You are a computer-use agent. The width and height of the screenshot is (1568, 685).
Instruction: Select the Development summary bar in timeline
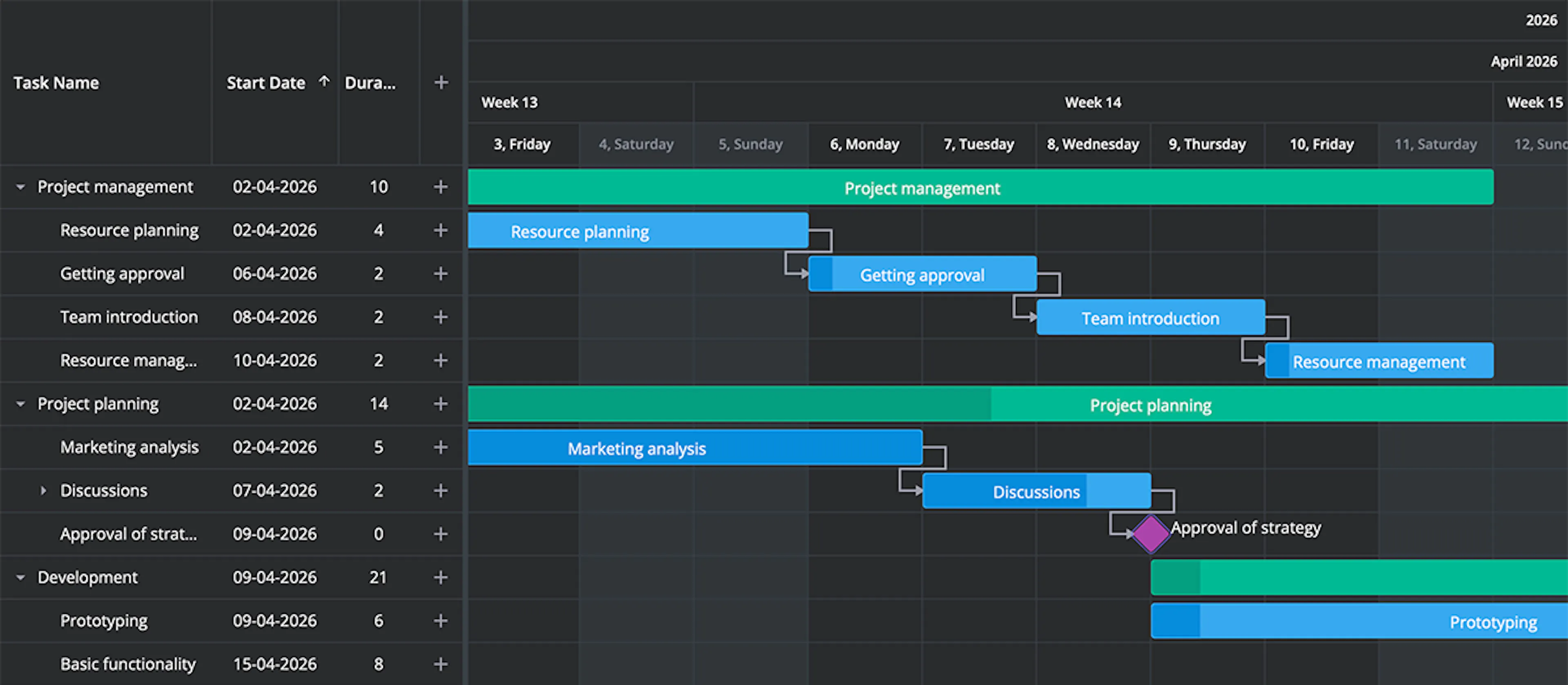(1359, 577)
